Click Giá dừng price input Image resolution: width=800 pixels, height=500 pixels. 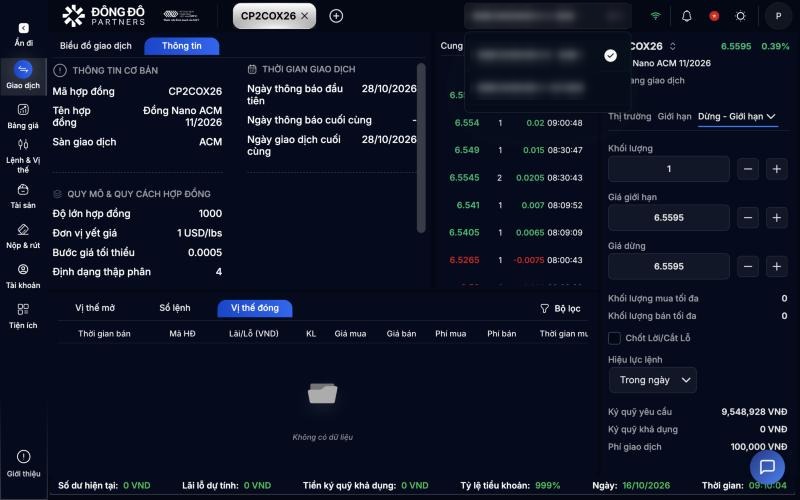click(x=668, y=266)
